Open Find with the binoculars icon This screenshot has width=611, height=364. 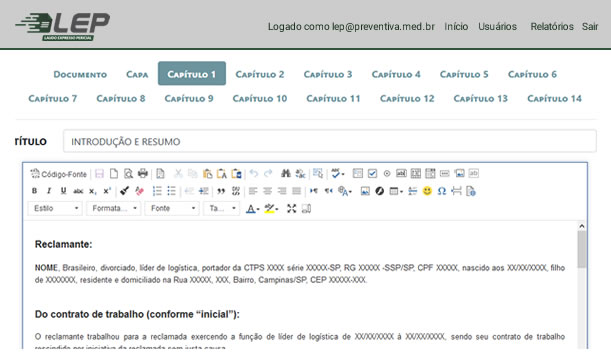tap(286, 173)
